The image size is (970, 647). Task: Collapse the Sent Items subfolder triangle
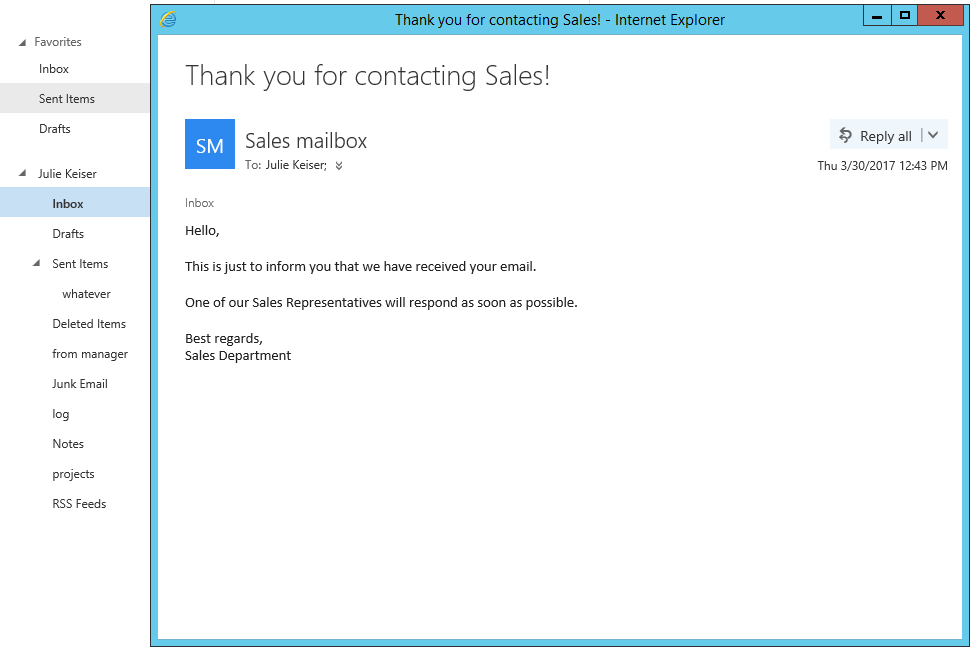(x=36, y=264)
